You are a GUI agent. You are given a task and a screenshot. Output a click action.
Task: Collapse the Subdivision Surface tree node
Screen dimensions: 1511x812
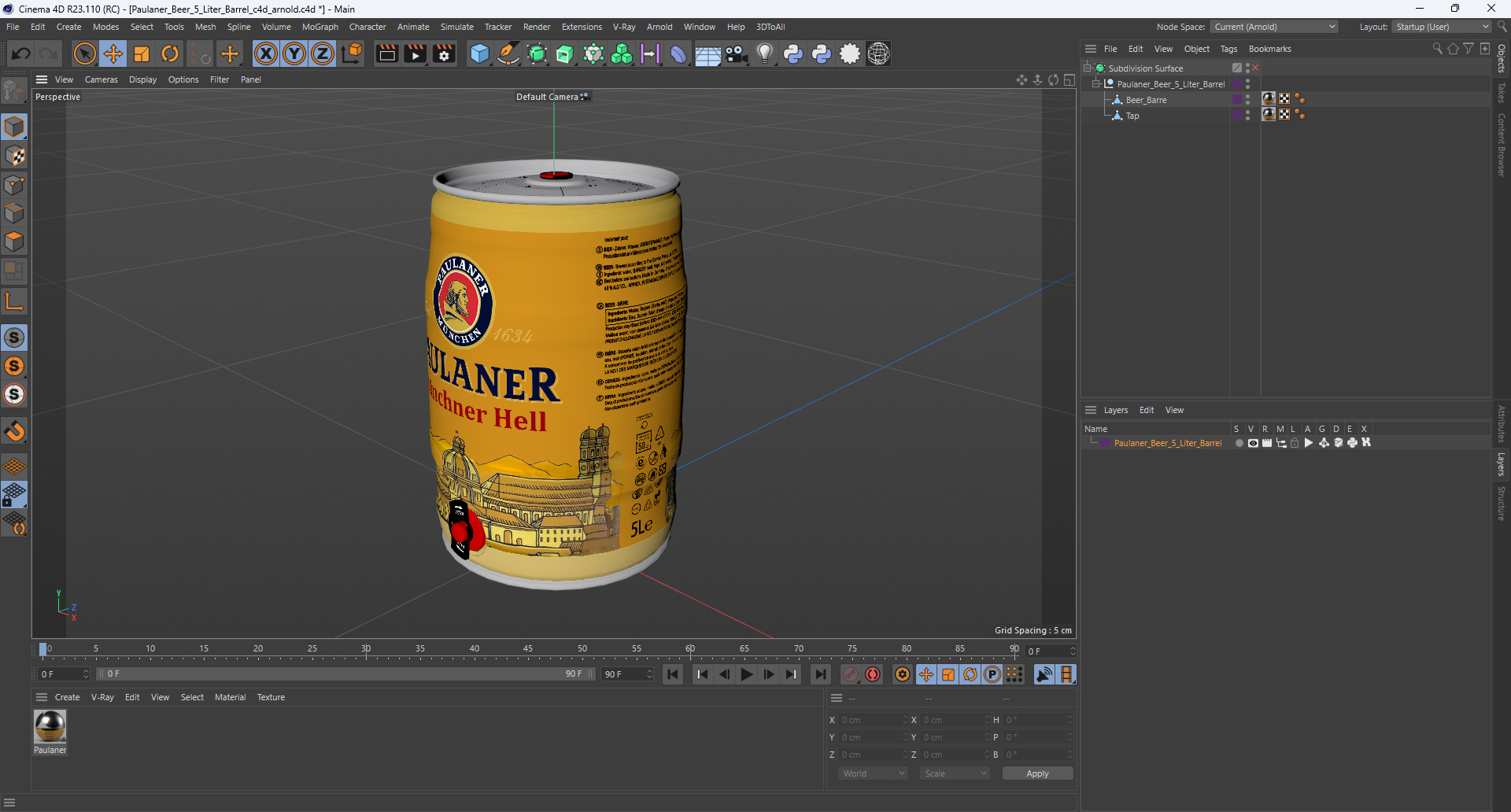pos(1088,68)
